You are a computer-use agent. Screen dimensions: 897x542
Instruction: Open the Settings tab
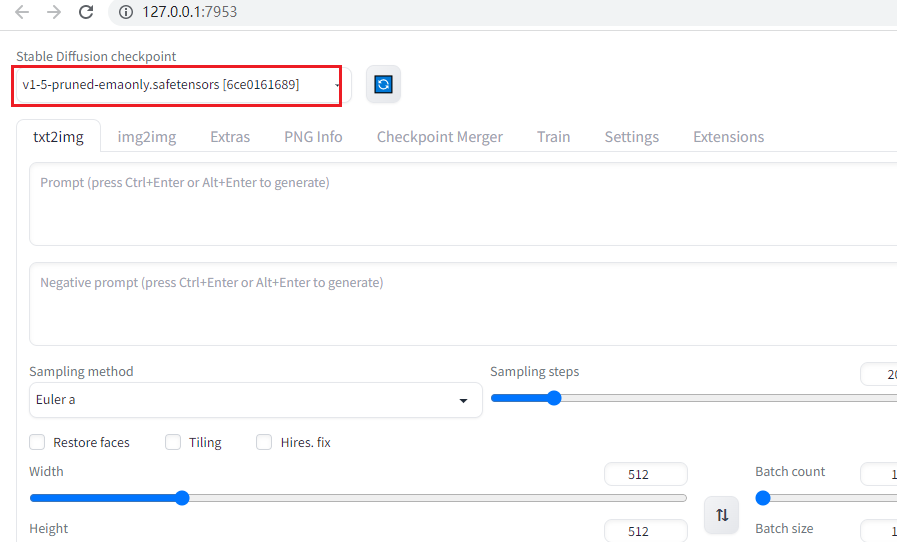(632, 137)
